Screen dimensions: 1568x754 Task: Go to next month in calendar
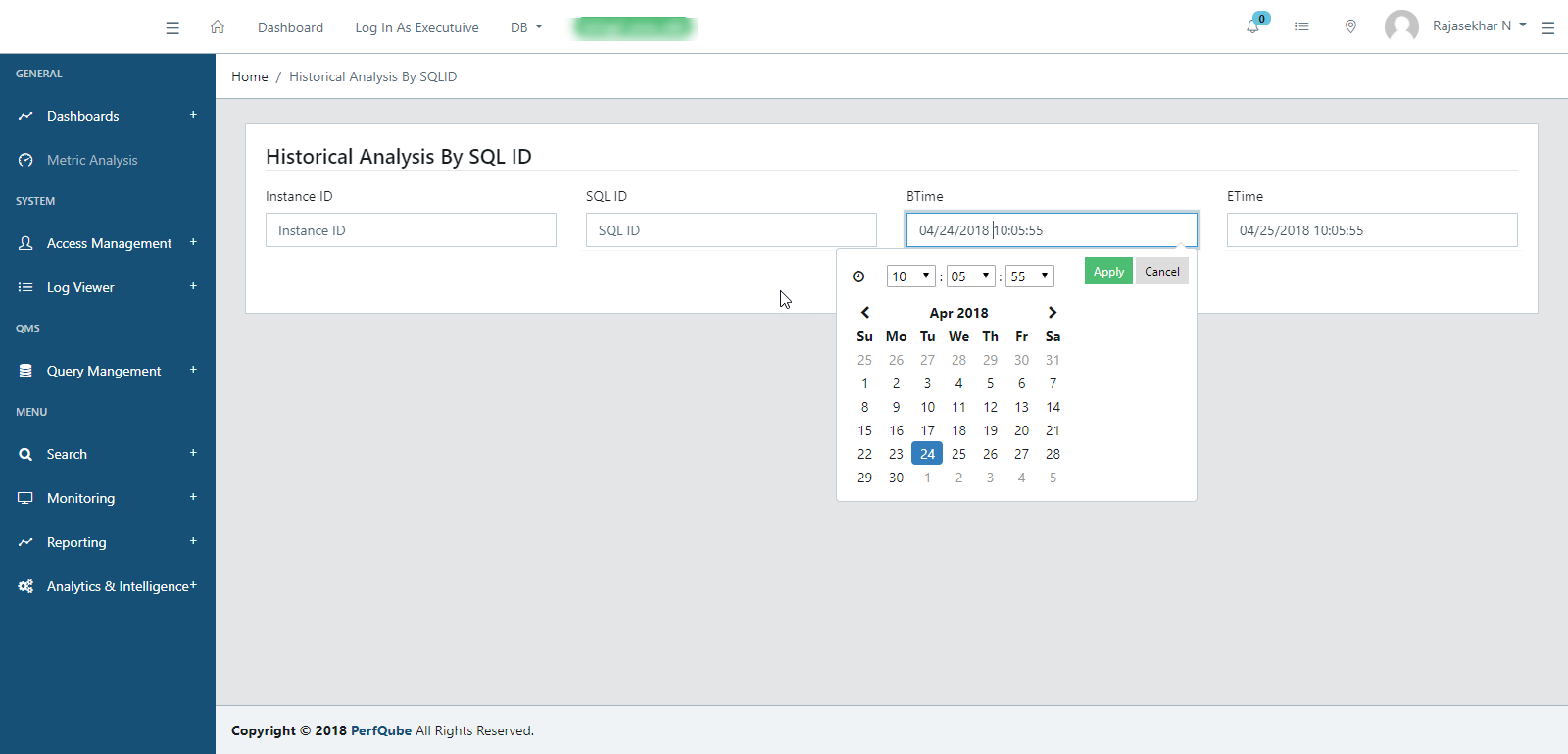point(1053,313)
